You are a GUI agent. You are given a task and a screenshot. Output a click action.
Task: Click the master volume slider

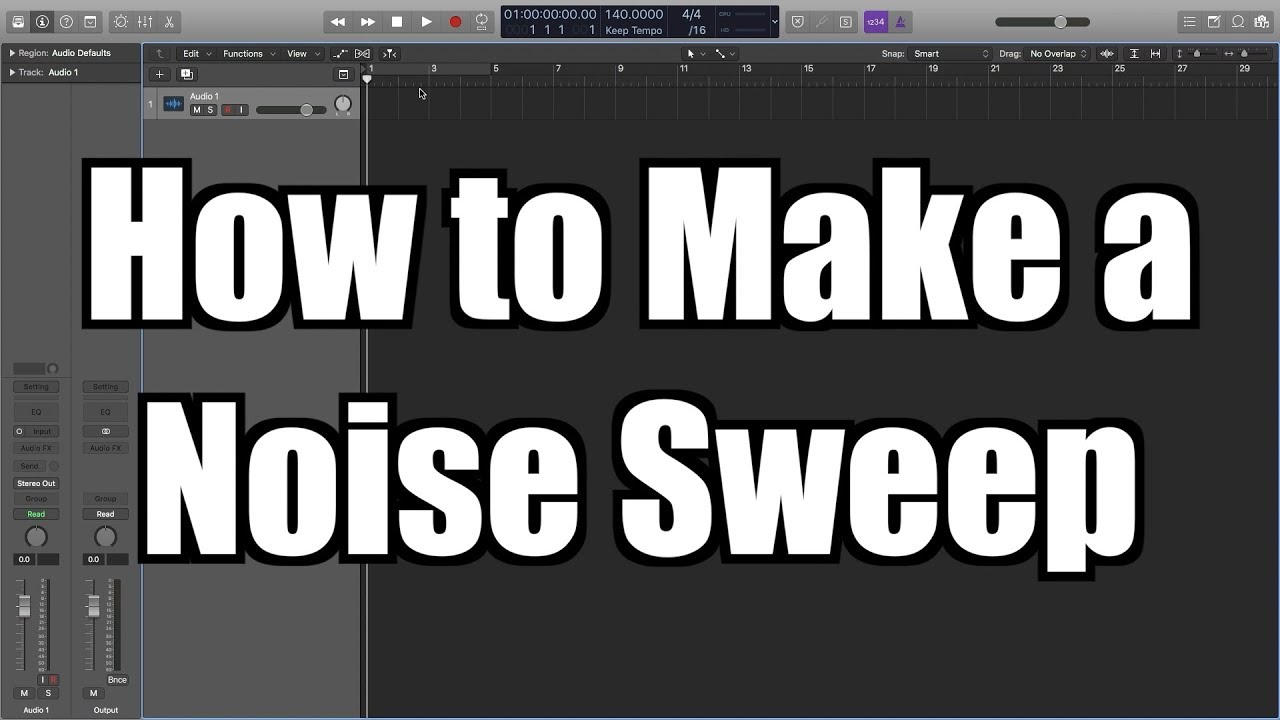1045,22
